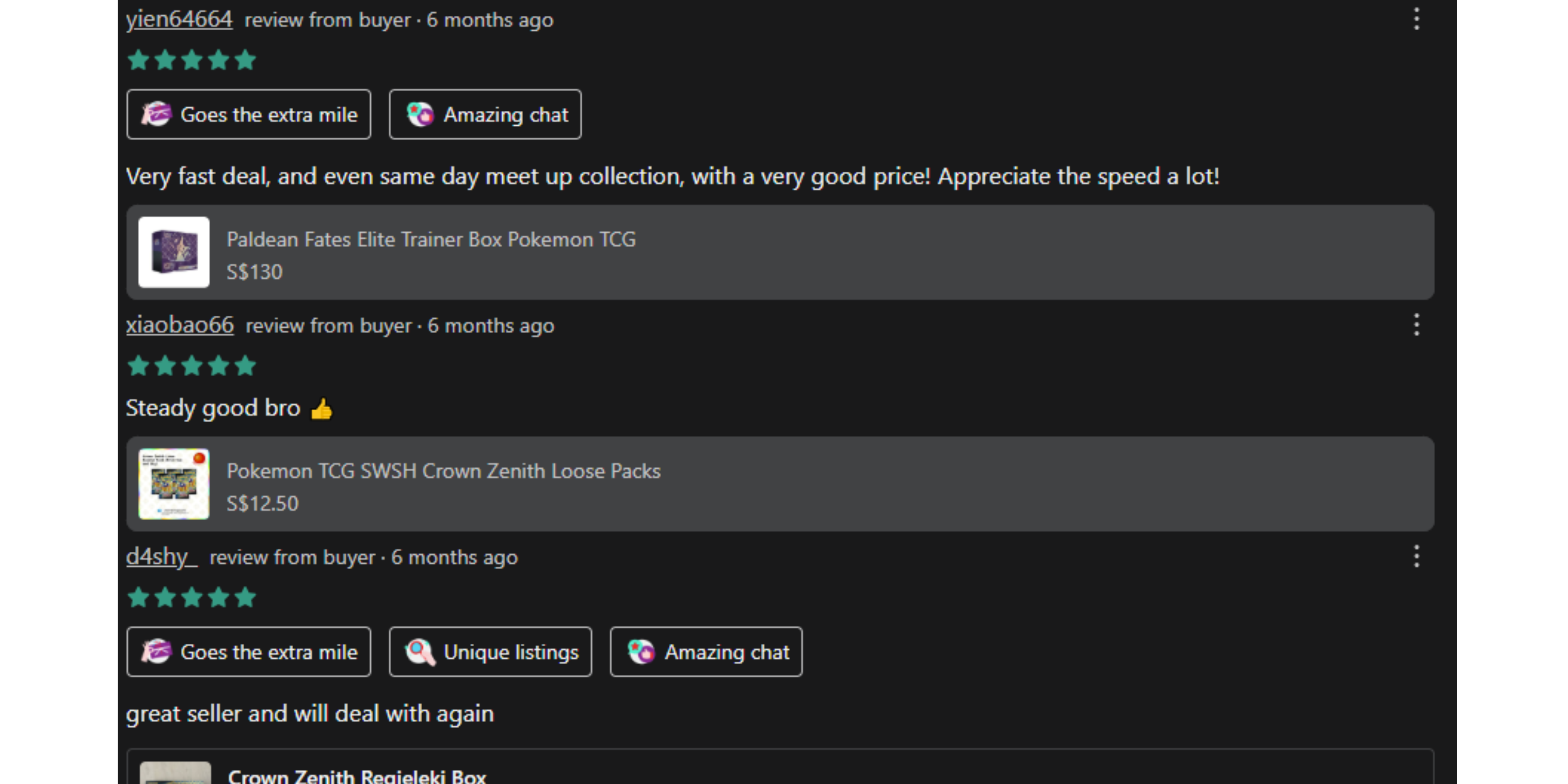Visit d4shy_'s profile

[161, 556]
